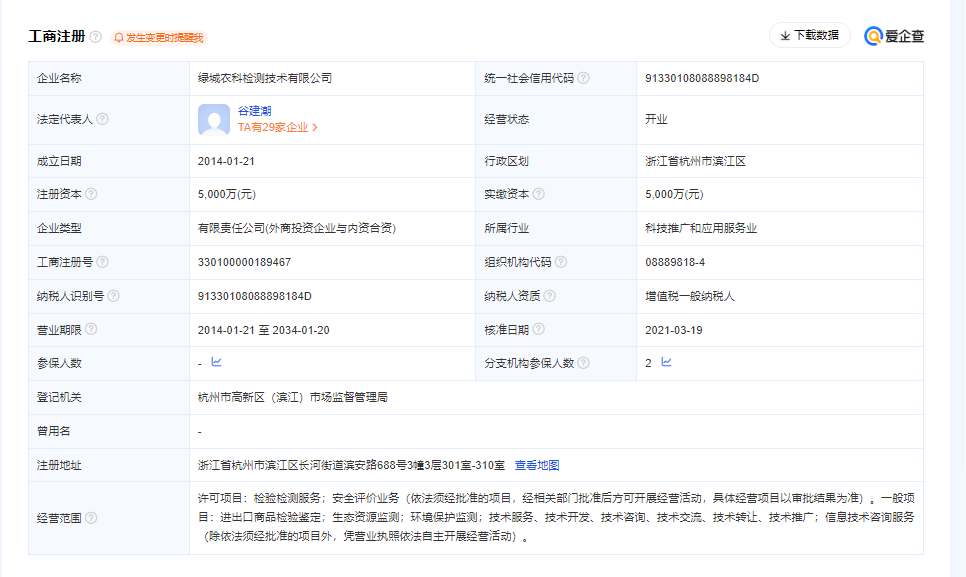The width and height of the screenshot is (966, 577).
Task: Select company name 绿城农科检测技术有限公司
Action: click(265, 78)
